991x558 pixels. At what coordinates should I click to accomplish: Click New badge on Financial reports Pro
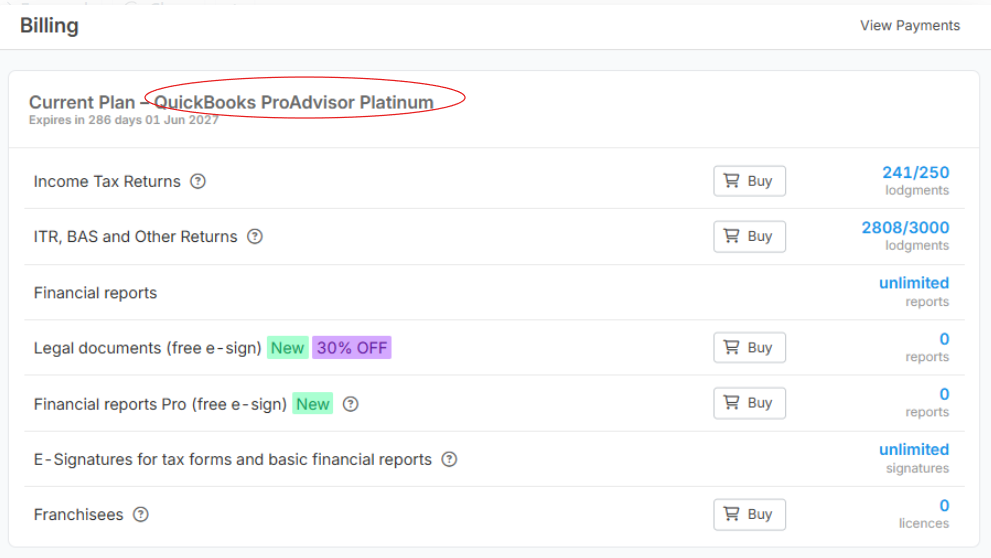click(x=313, y=404)
